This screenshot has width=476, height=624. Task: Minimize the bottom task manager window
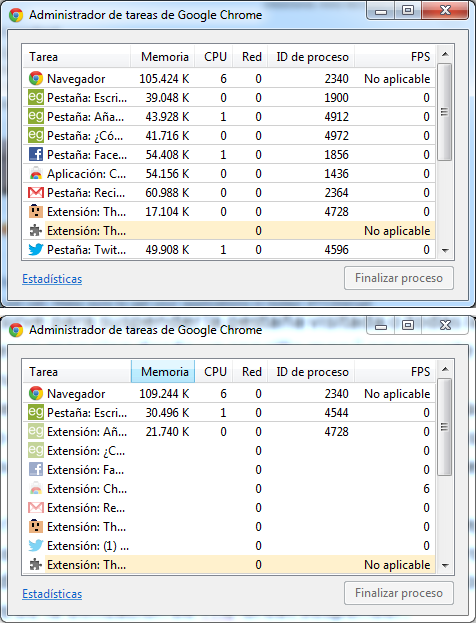pyautogui.click(x=381, y=326)
